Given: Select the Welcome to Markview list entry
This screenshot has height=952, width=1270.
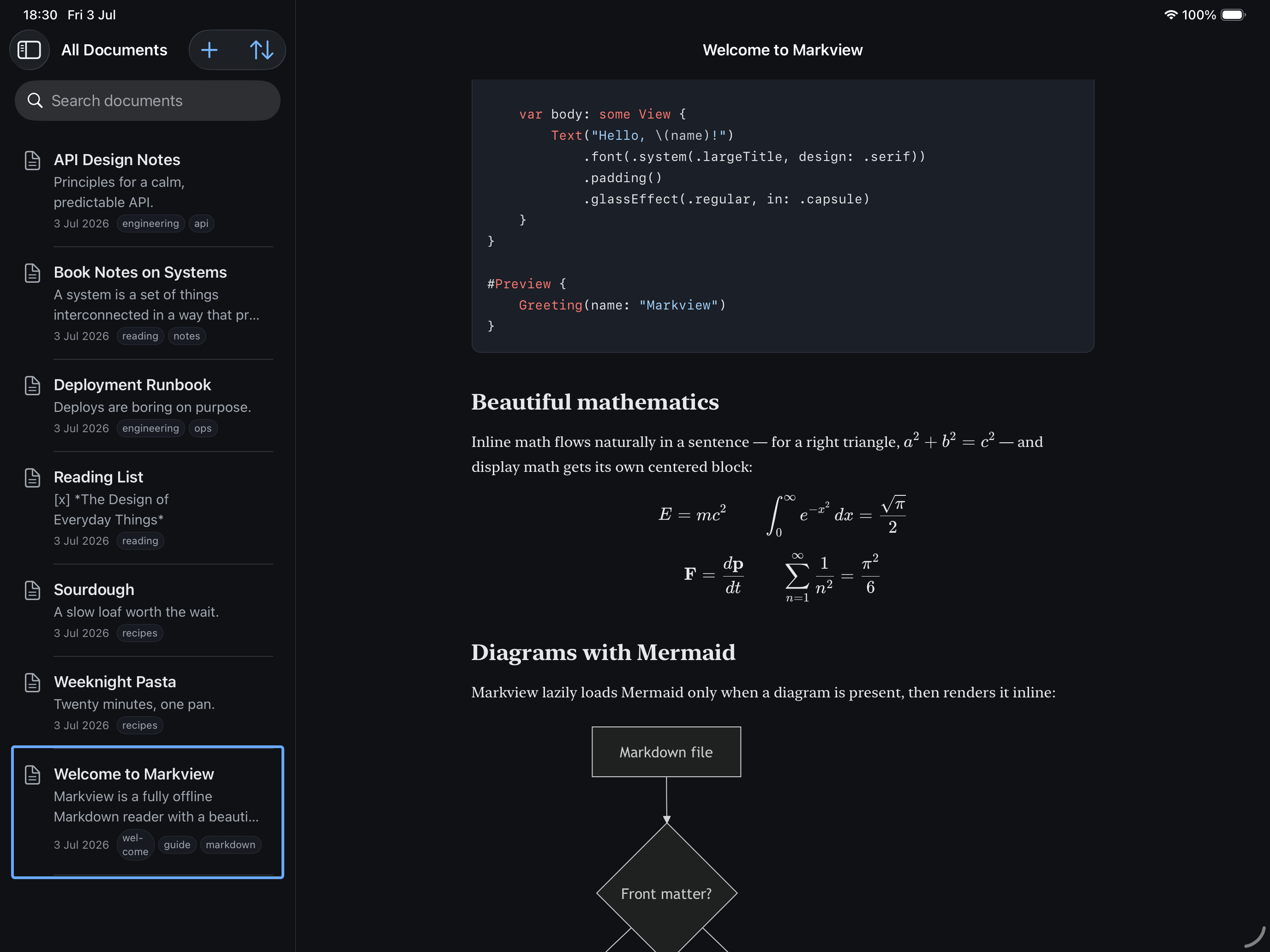Looking at the screenshot, I should [x=148, y=812].
